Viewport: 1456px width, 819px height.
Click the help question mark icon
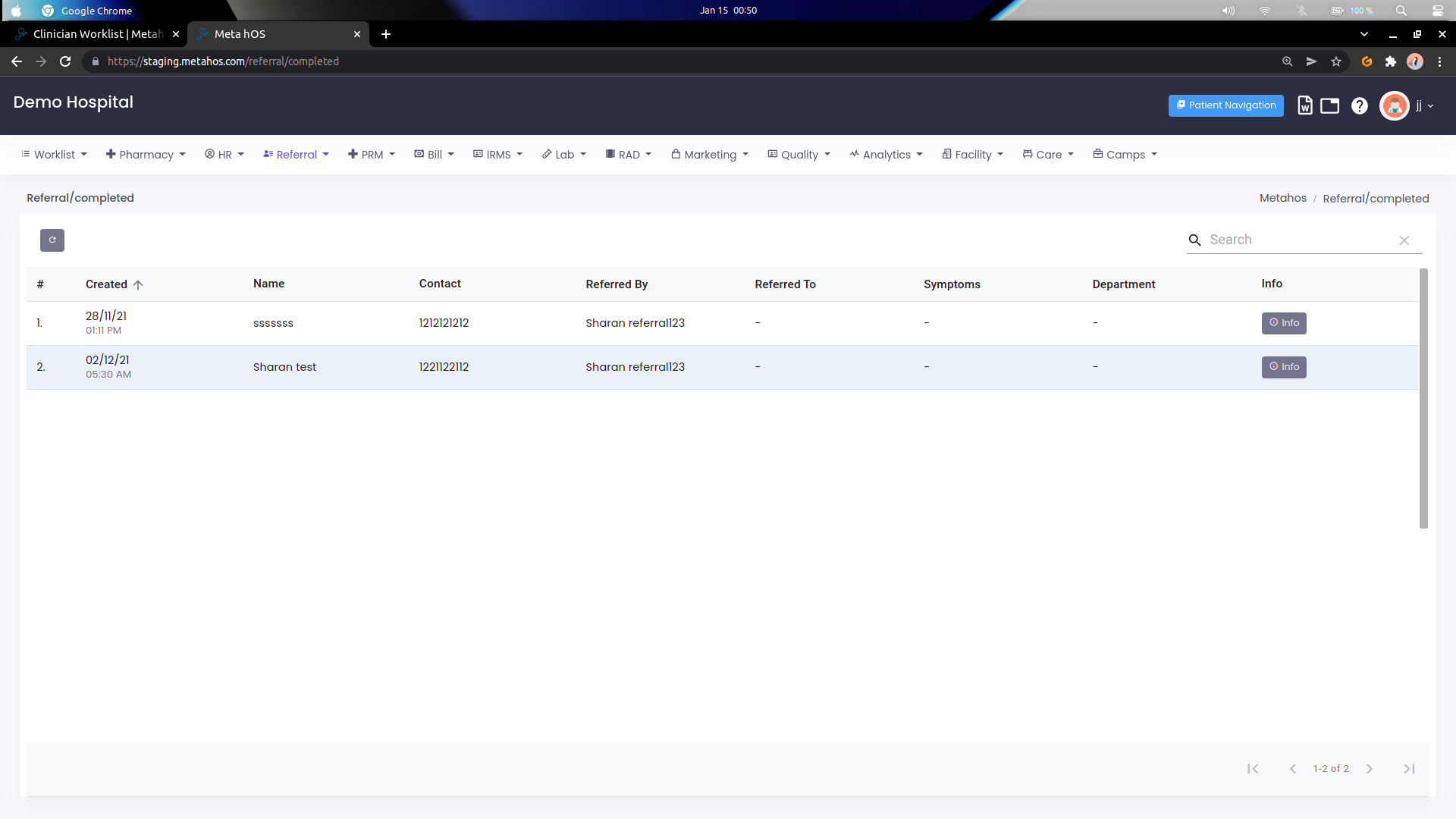1359,105
